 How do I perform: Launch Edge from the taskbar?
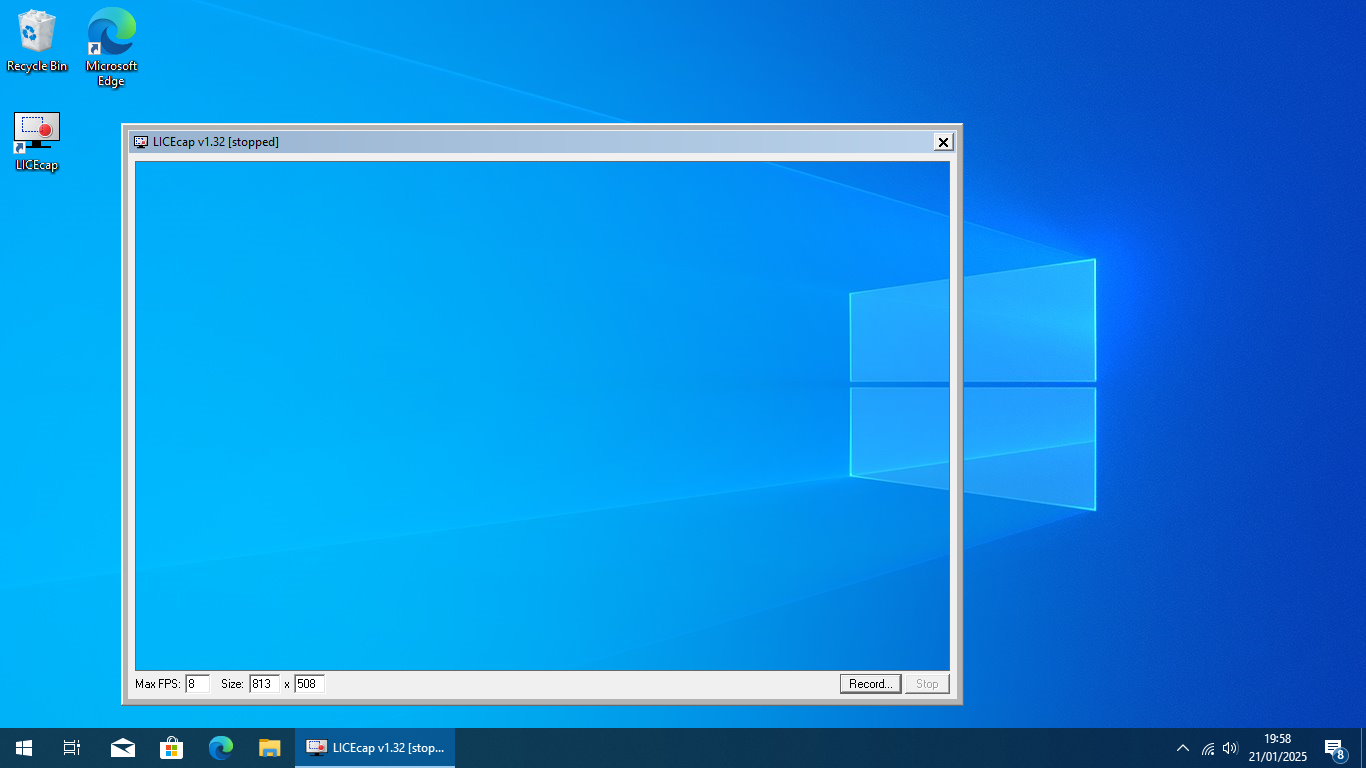[x=221, y=748]
